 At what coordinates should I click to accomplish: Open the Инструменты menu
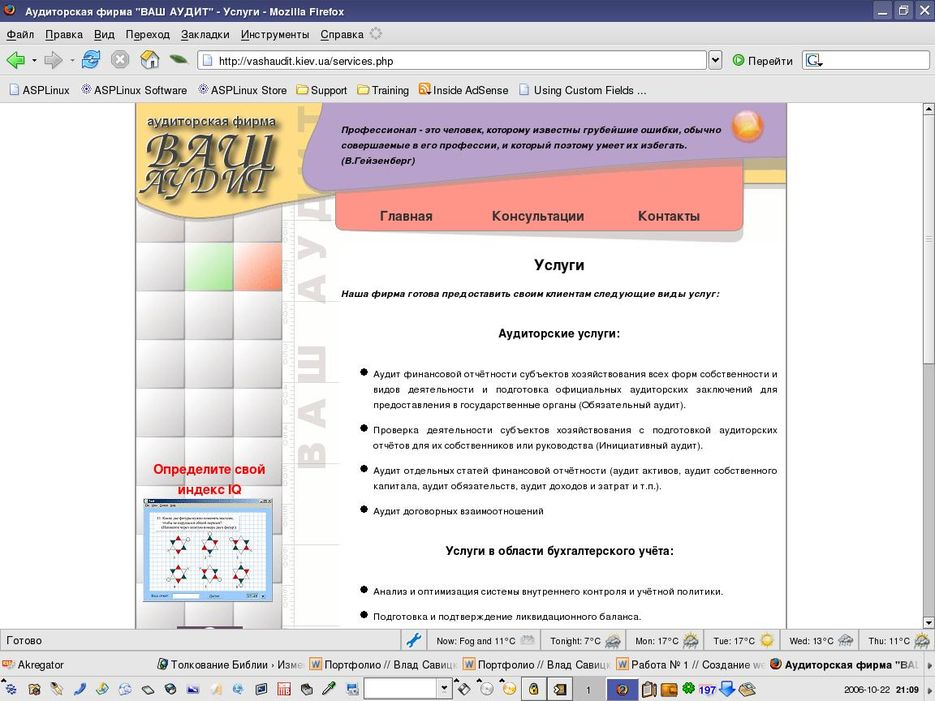(275, 35)
